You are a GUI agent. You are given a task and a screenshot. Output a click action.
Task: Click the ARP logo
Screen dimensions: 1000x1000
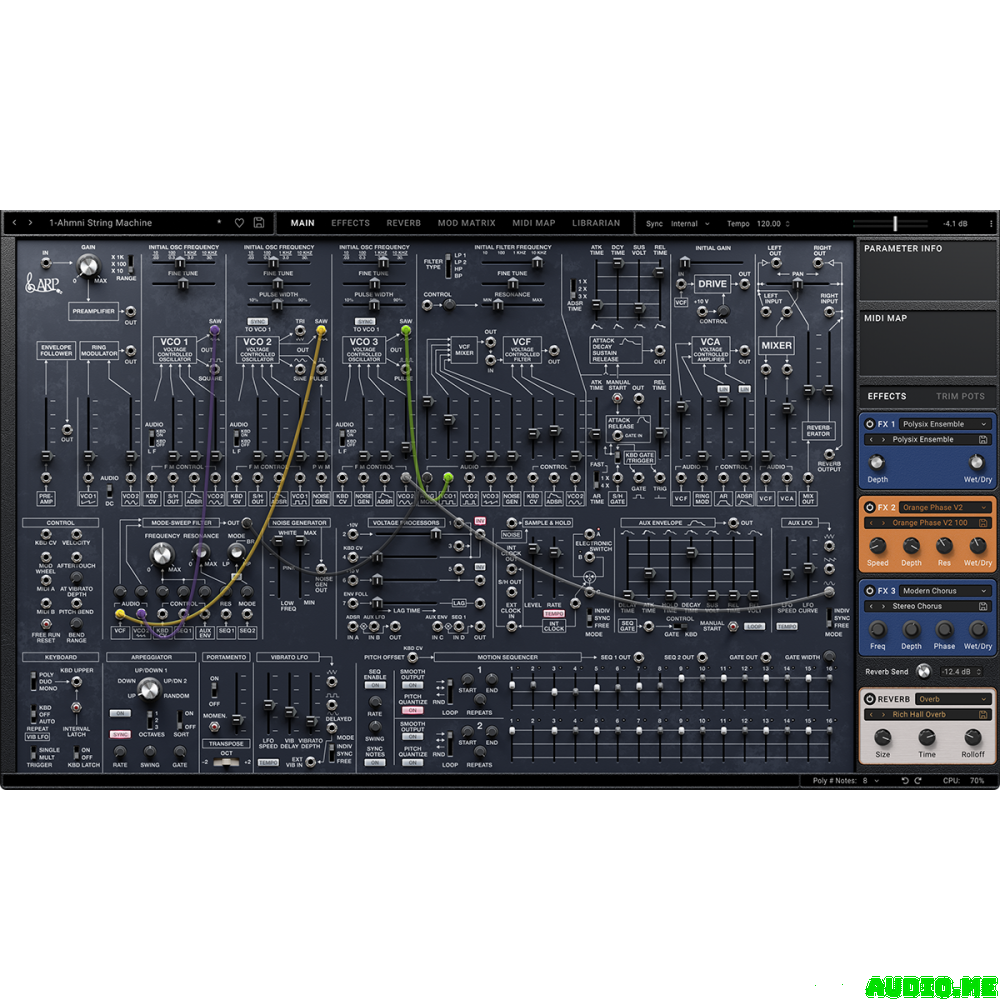pyautogui.click(x=43, y=283)
